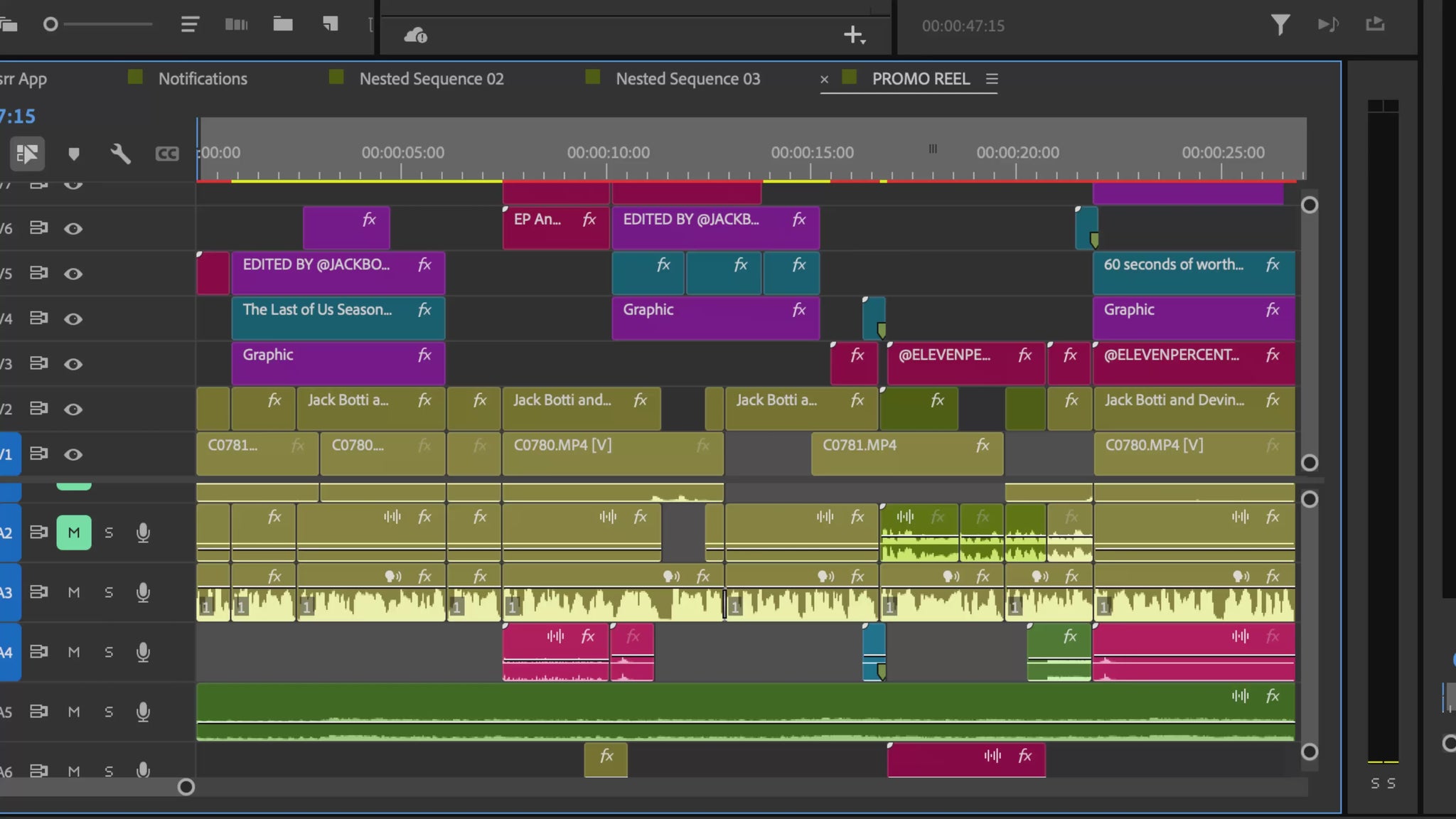This screenshot has width=1456, height=819.
Task: Mute the A4 track
Action: point(74,652)
